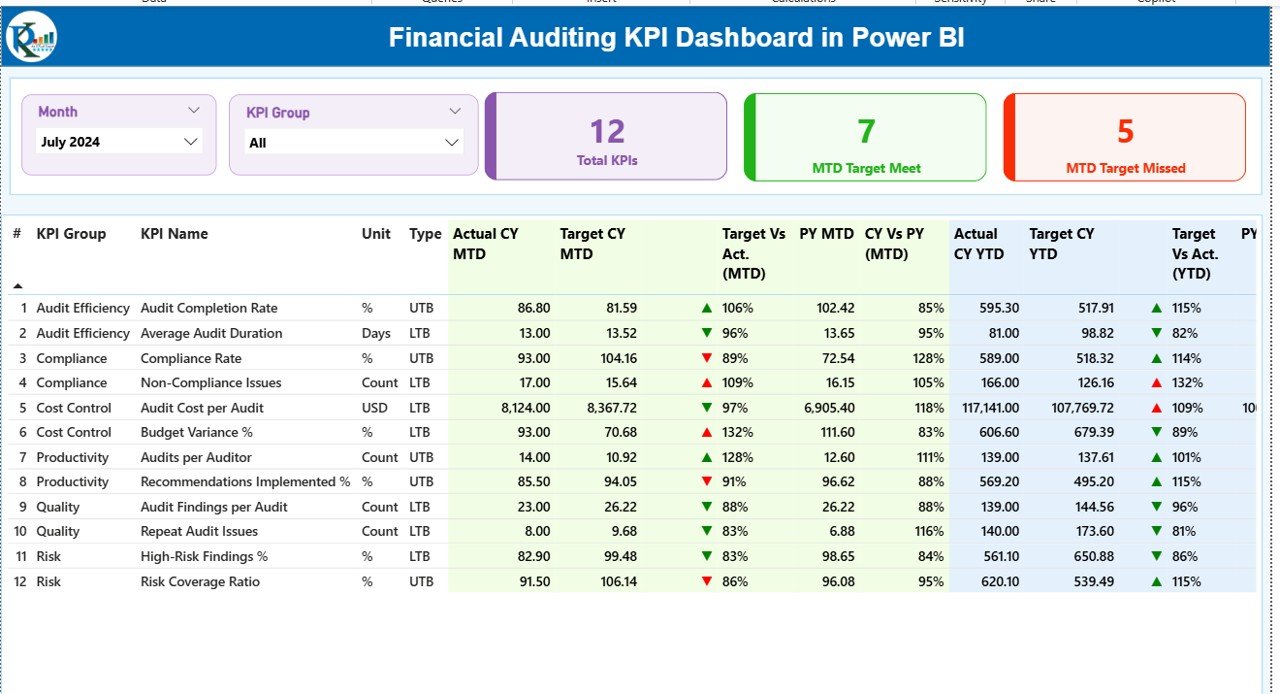Click Audit Cost per Audit's red YTD arrow
Screen dimensions: 1280x694
point(1157,408)
